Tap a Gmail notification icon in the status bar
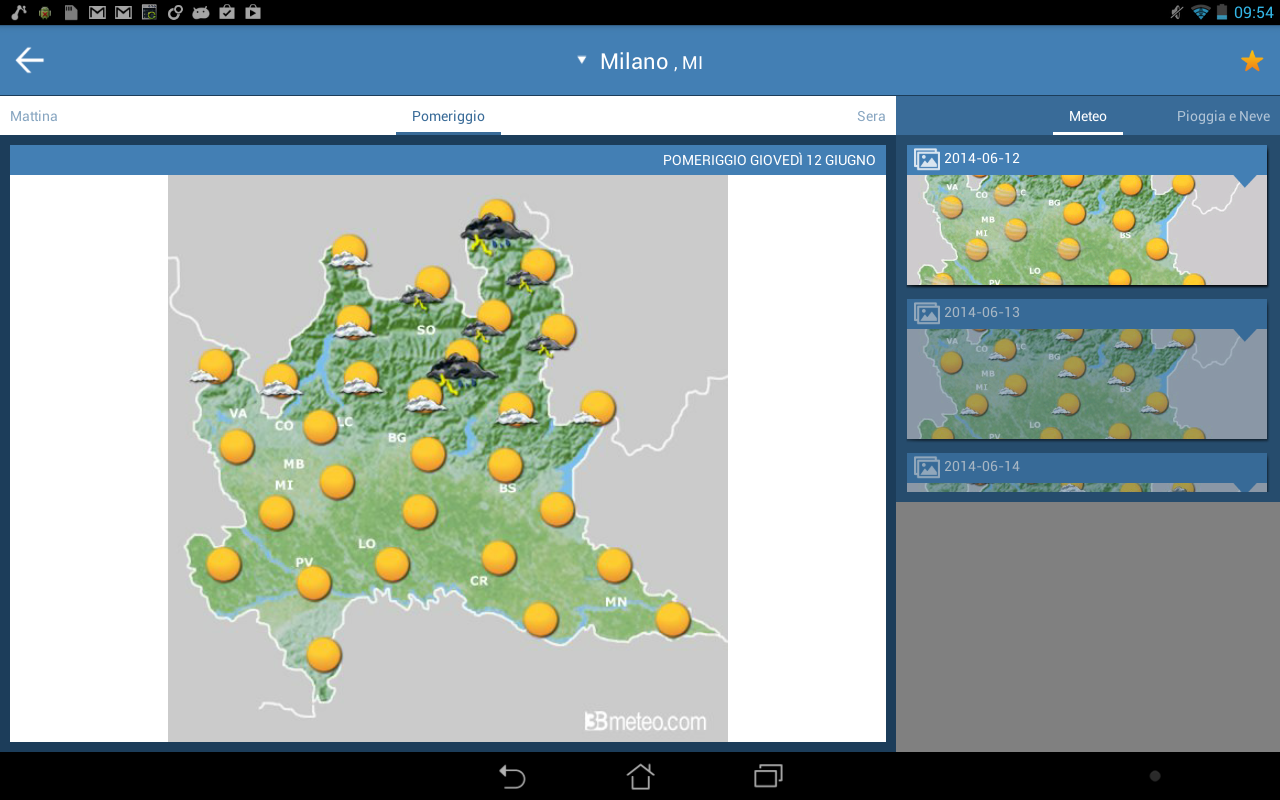This screenshot has height=800, width=1280. point(96,12)
